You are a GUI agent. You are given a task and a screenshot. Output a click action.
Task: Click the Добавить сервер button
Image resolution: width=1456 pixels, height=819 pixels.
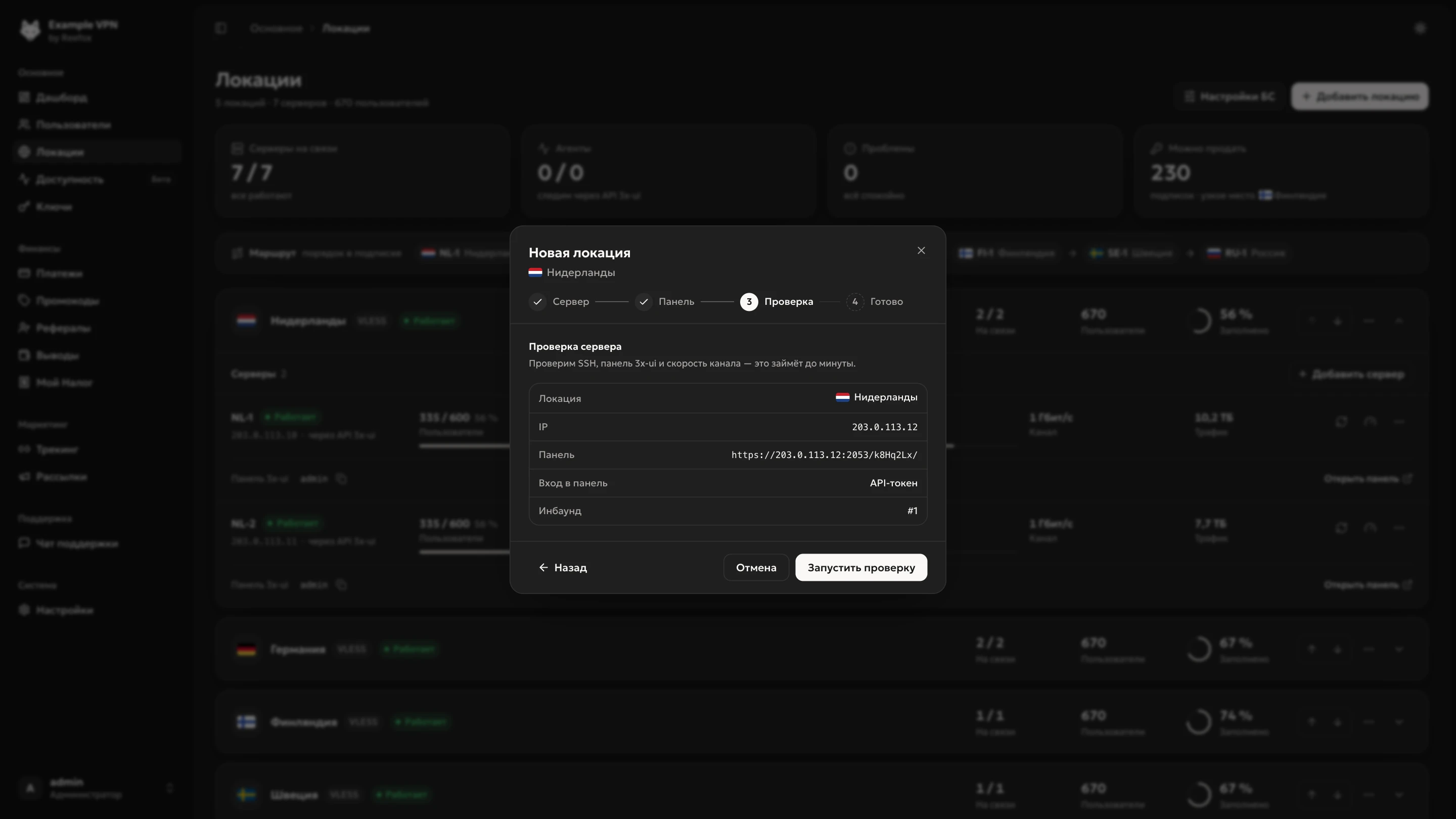[1352, 374]
